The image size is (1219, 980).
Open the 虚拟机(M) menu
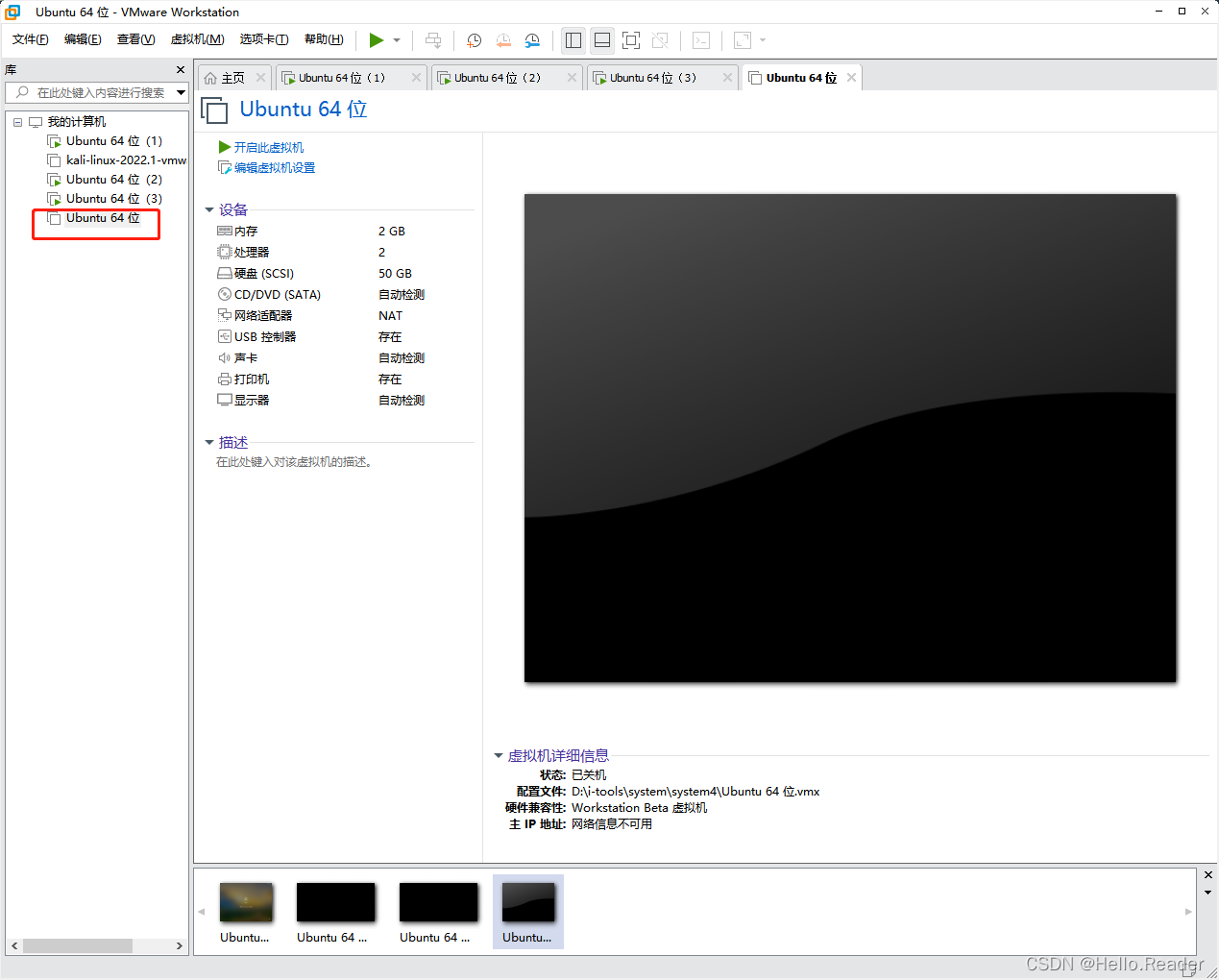(x=197, y=39)
